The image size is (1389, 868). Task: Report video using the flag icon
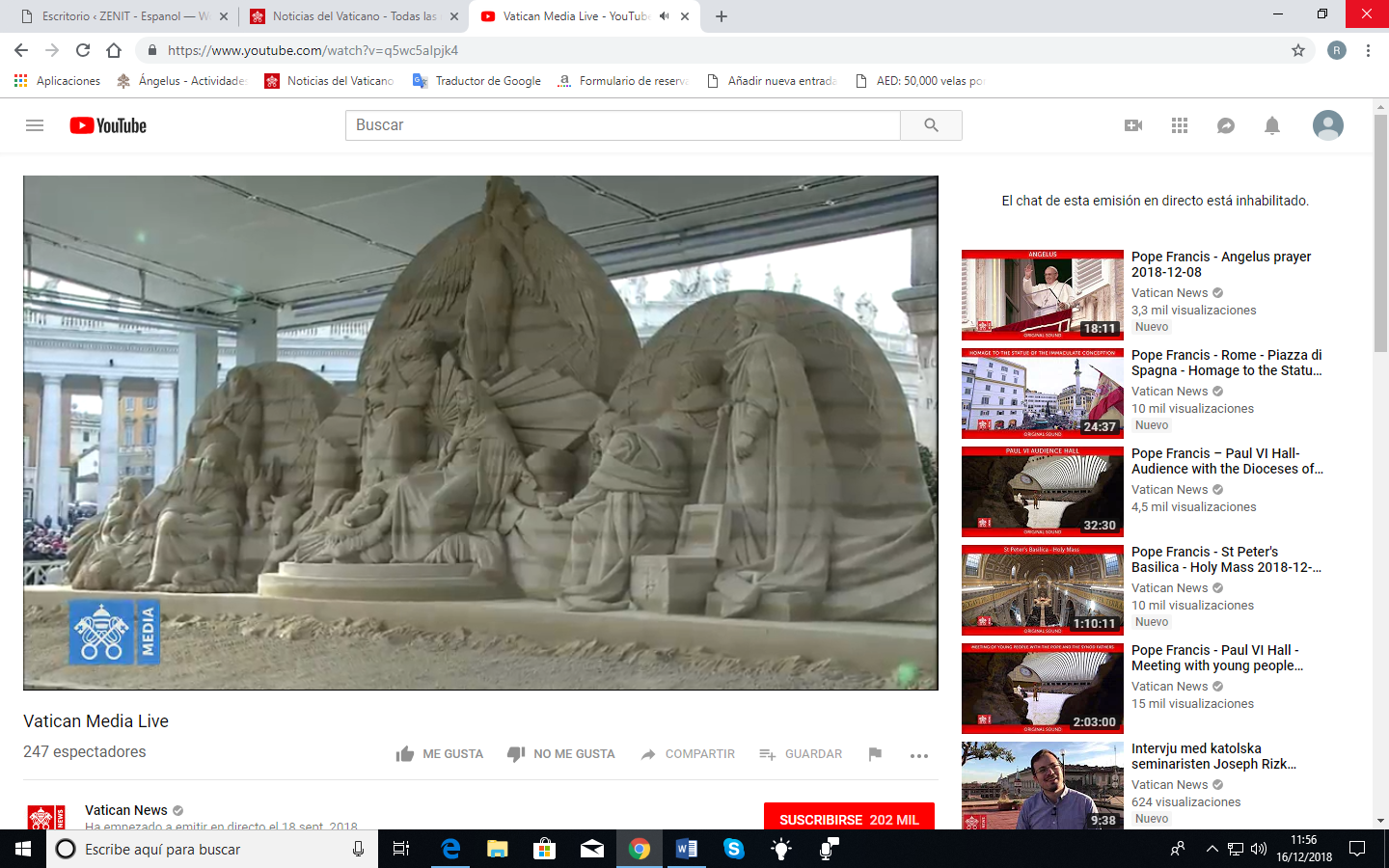click(x=875, y=754)
